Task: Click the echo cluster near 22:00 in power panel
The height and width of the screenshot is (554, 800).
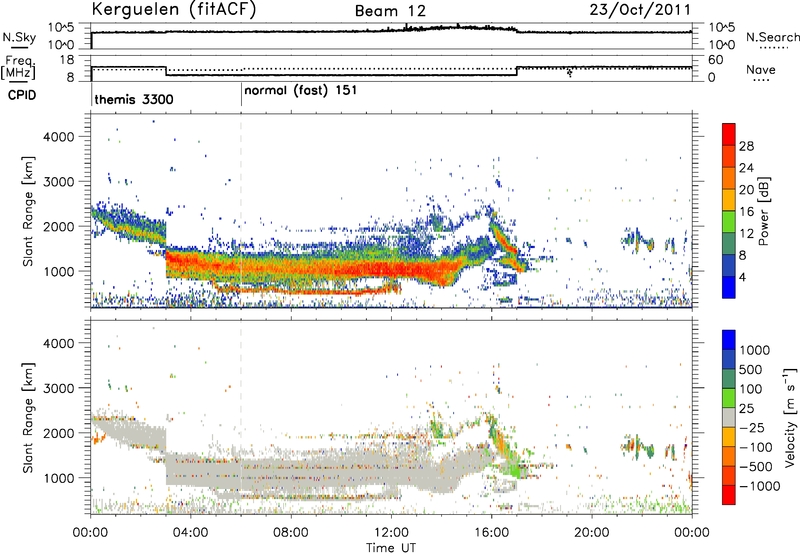Action: point(638,240)
